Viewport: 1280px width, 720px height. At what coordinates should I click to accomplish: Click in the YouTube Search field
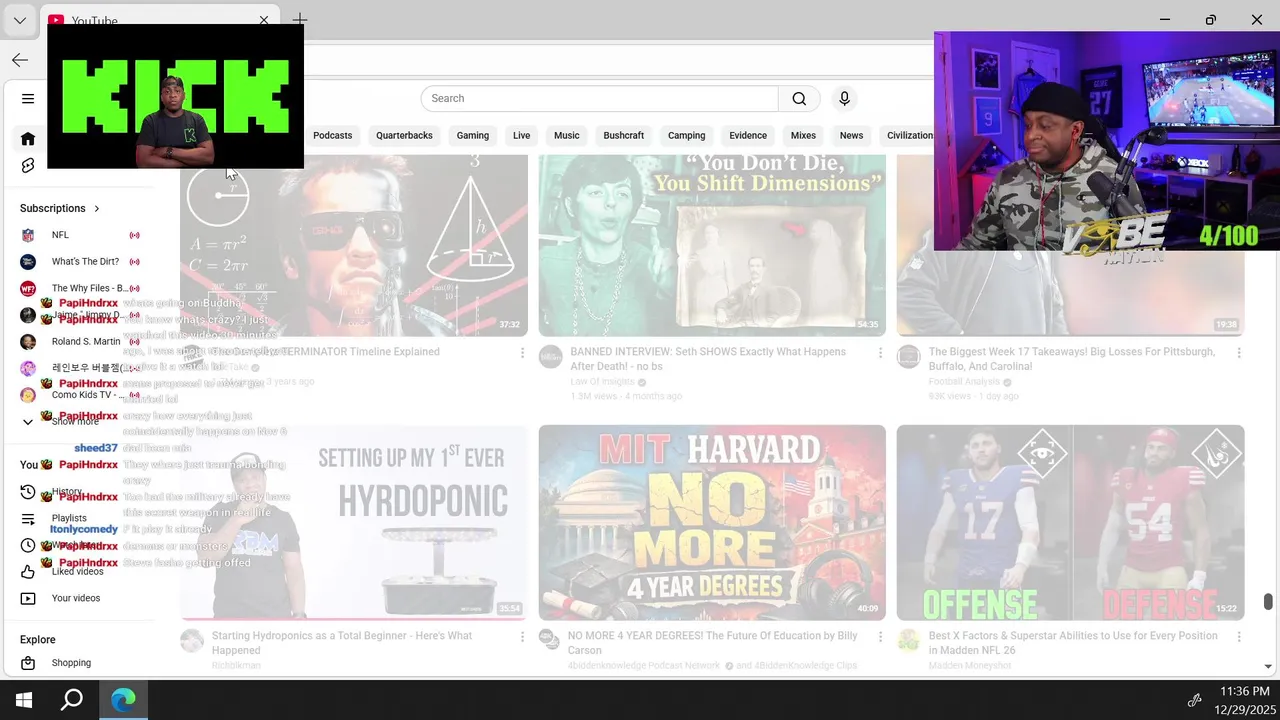click(600, 98)
